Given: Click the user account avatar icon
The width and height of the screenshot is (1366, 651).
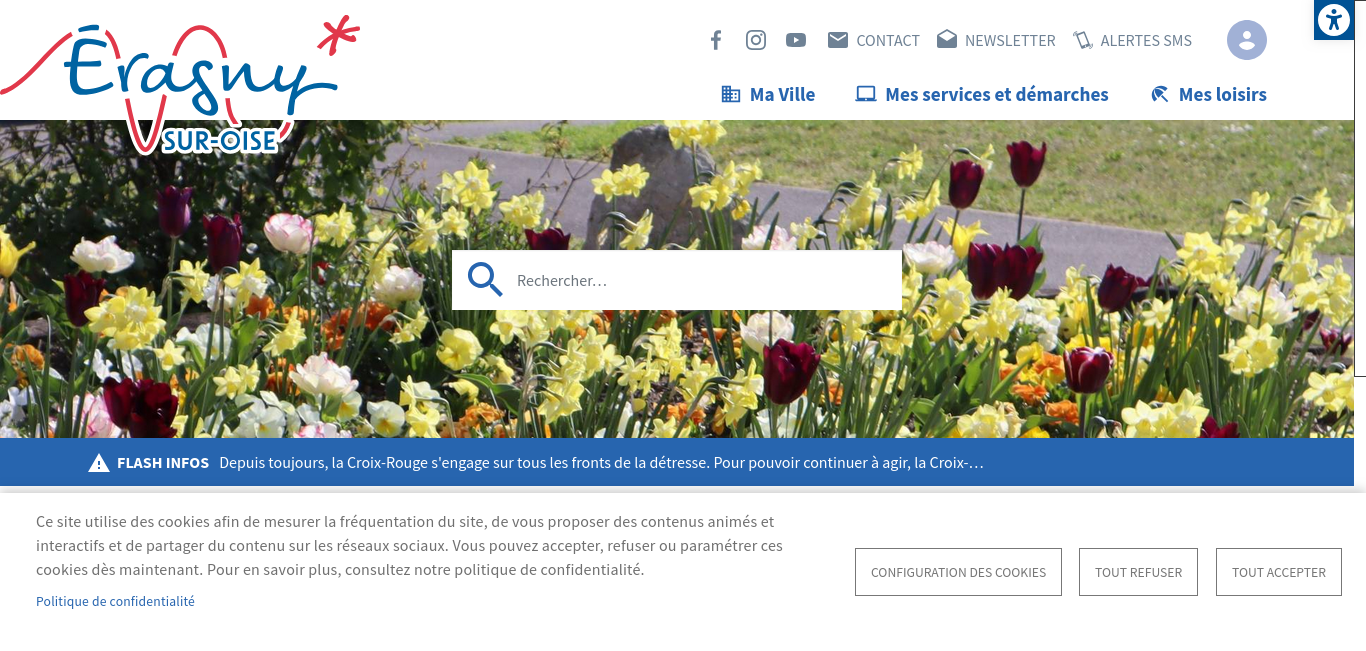Looking at the screenshot, I should [1246, 40].
